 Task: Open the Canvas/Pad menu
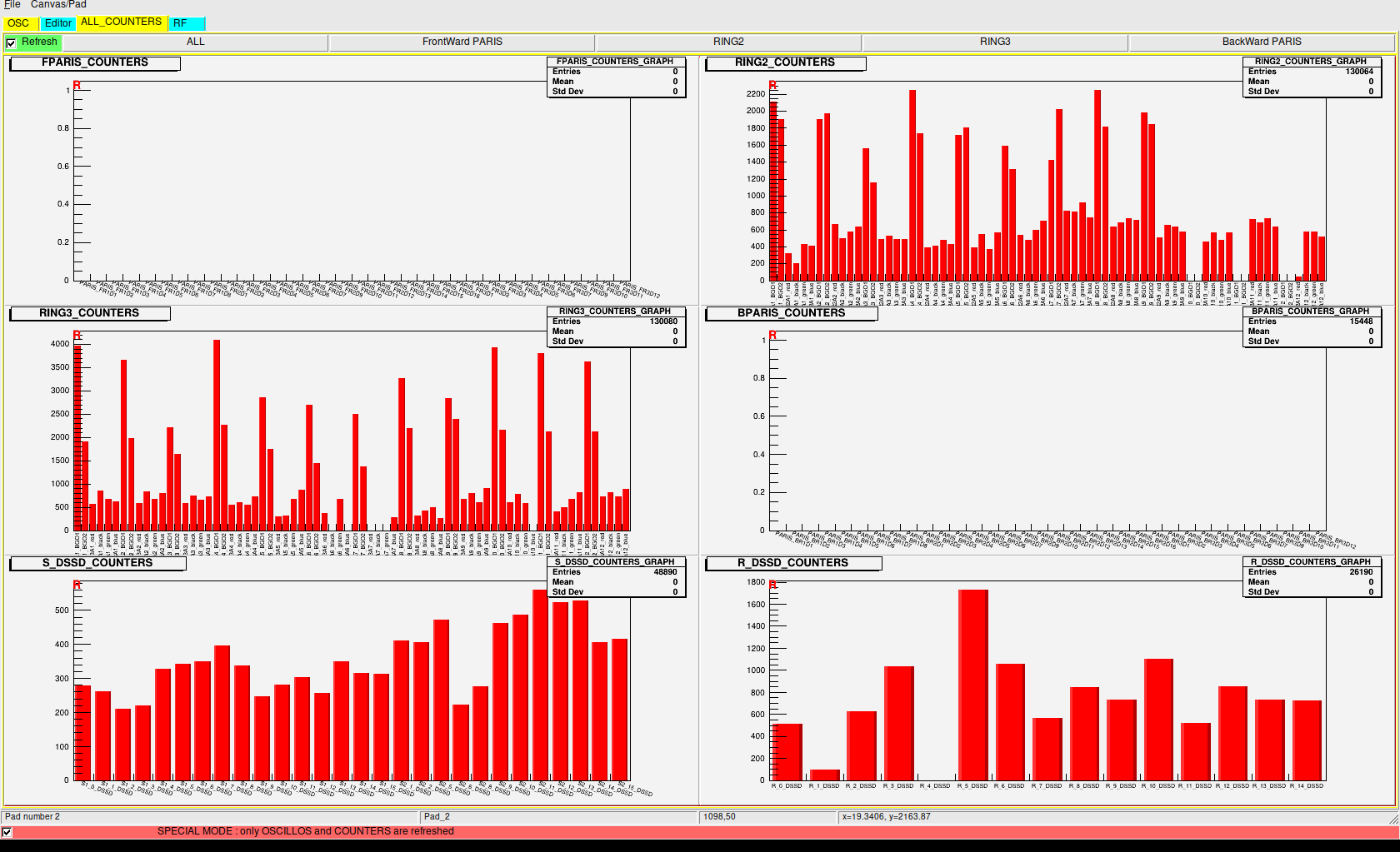click(x=58, y=5)
